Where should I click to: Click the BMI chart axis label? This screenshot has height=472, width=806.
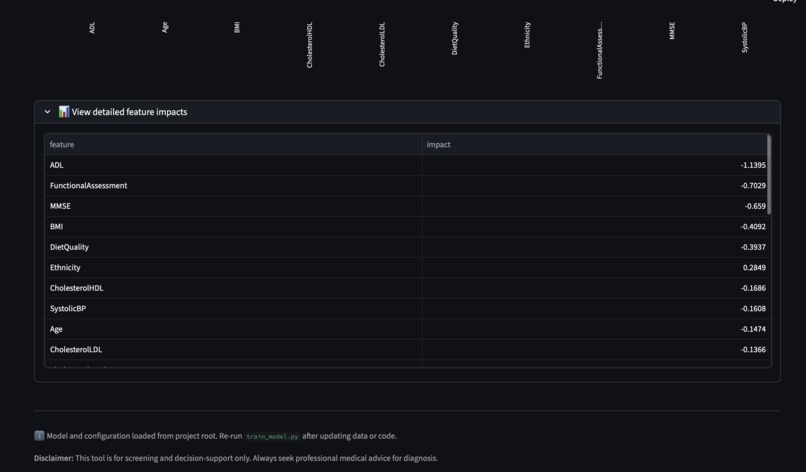[x=237, y=28]
